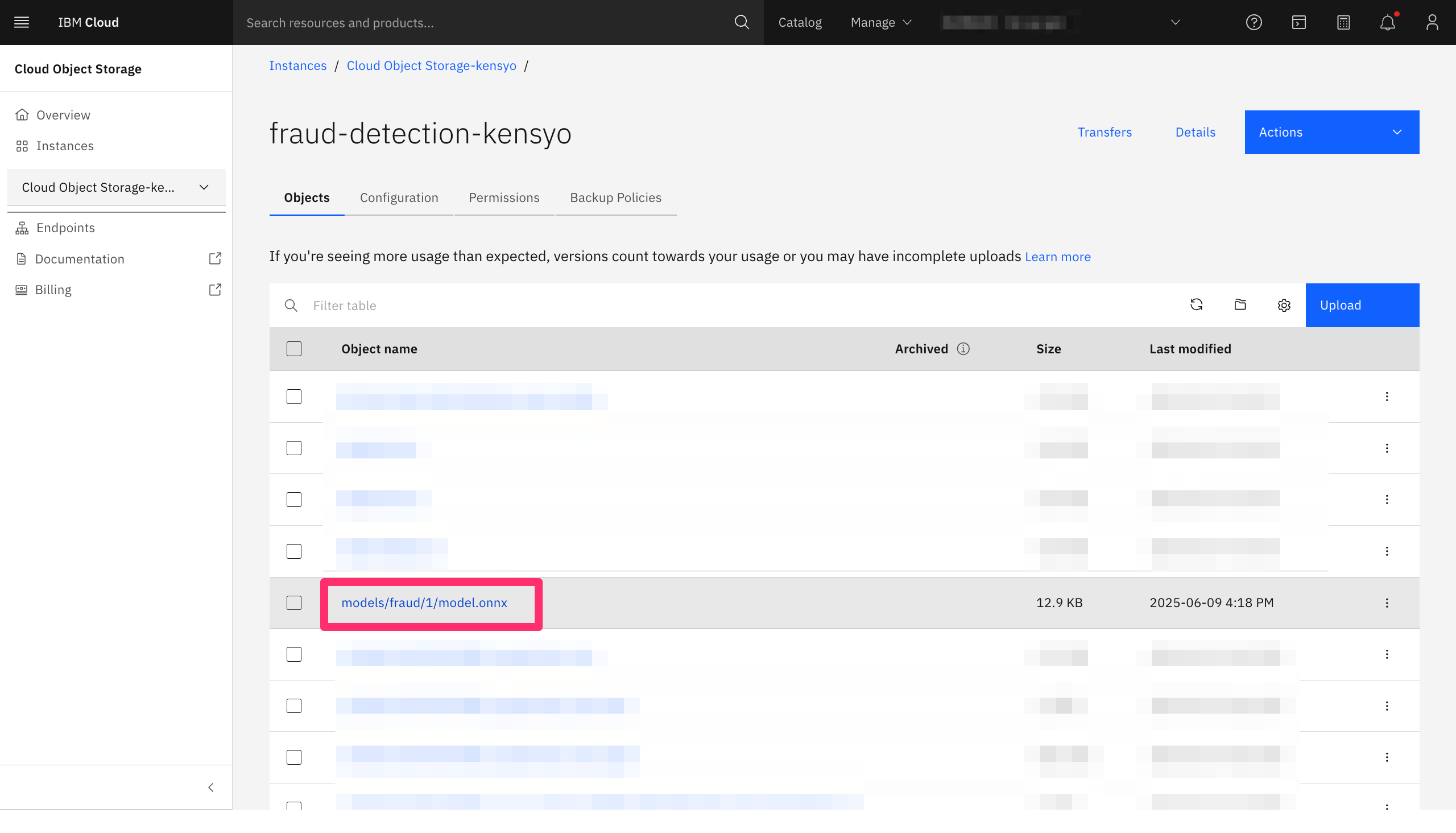Viewport: 1456px width, 833px height.
Task: Click the folder icon in table toolbar
Action: pyautogui.click(x=1240, y=305)
